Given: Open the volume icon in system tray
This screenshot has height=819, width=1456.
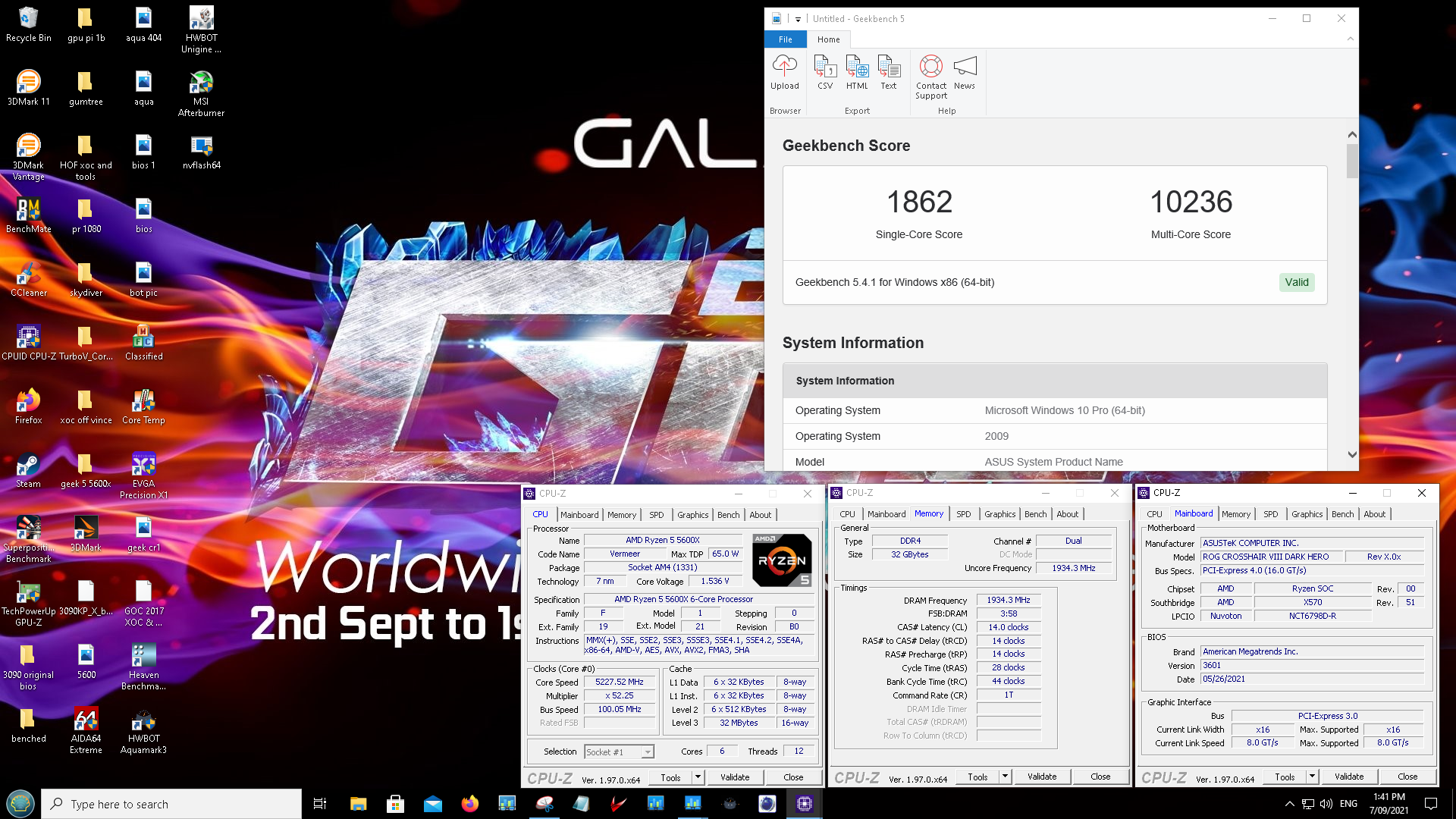Looking at the screenshot, I should [x=1326, y=804].
